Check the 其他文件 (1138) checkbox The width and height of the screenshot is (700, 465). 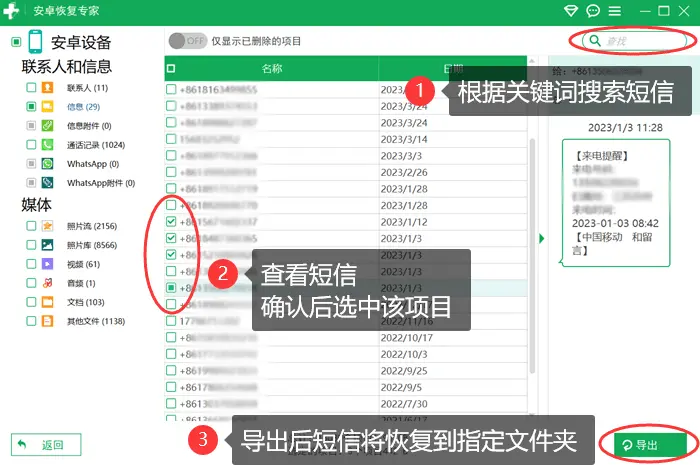(31, 321)
